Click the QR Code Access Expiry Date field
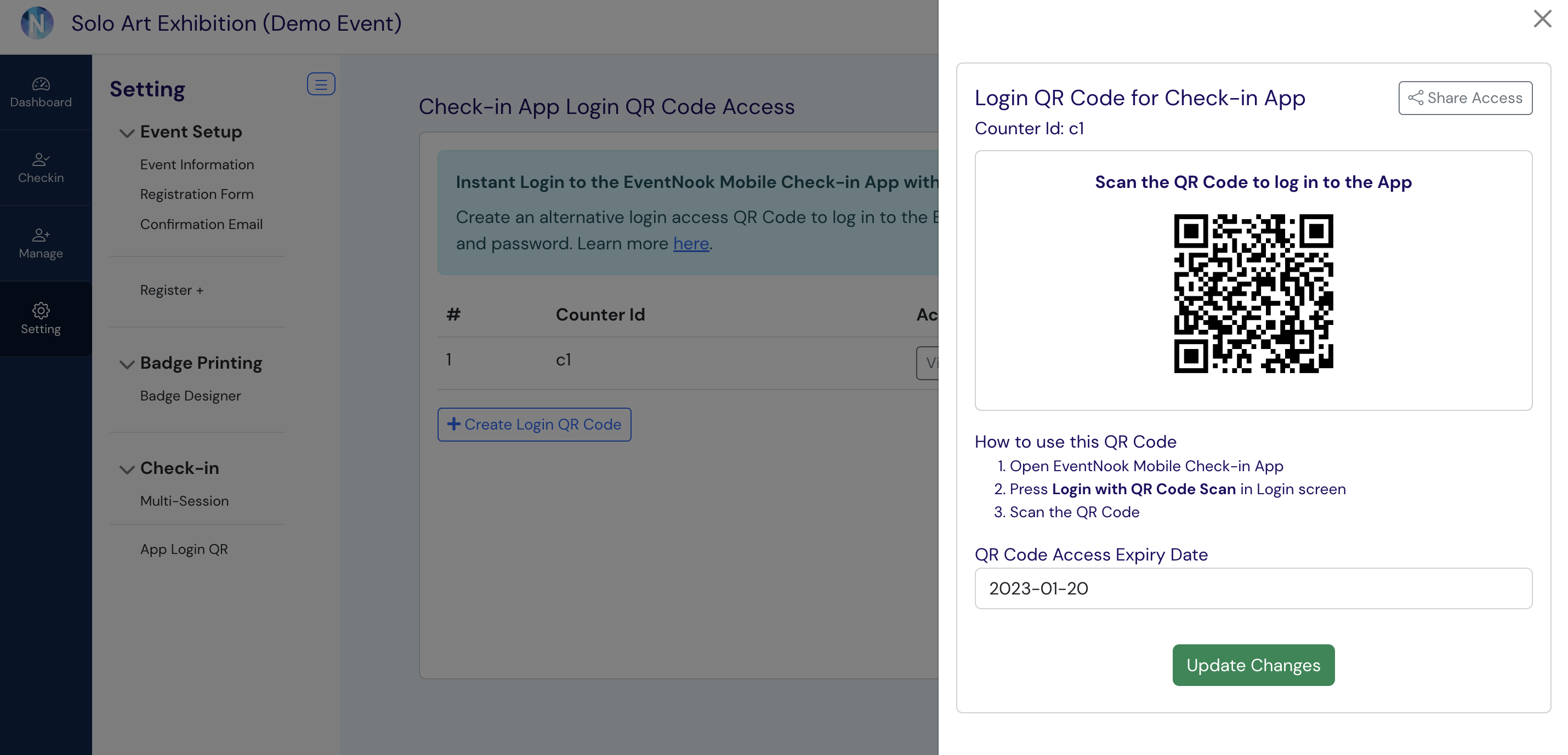This screenshot has width=1568, height=755. click(1253, 588)
